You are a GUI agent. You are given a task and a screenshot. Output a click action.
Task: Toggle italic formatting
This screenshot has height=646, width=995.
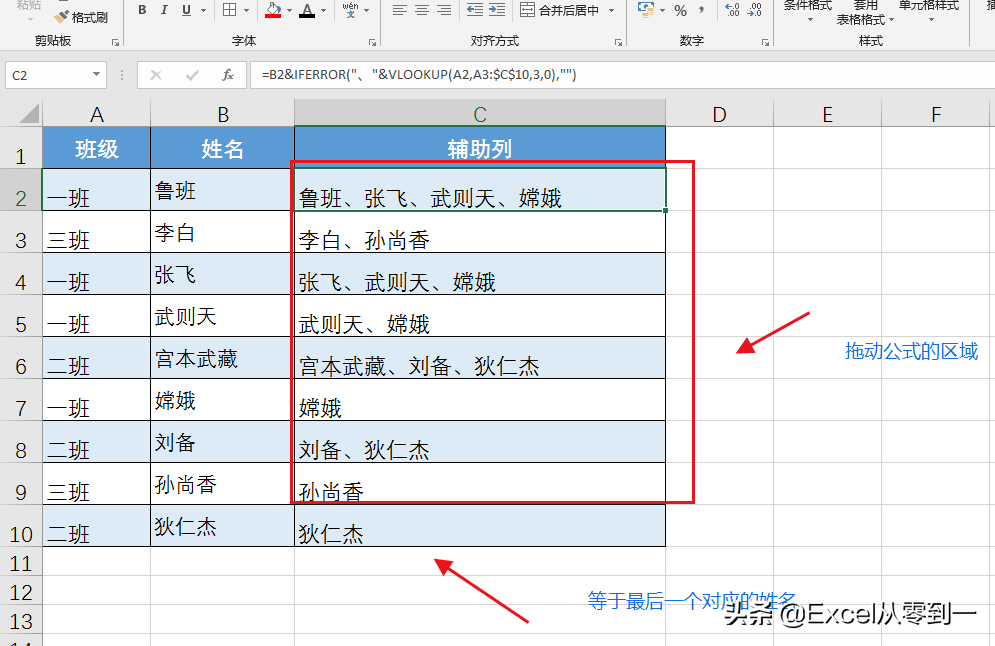(x=164, y=10)
